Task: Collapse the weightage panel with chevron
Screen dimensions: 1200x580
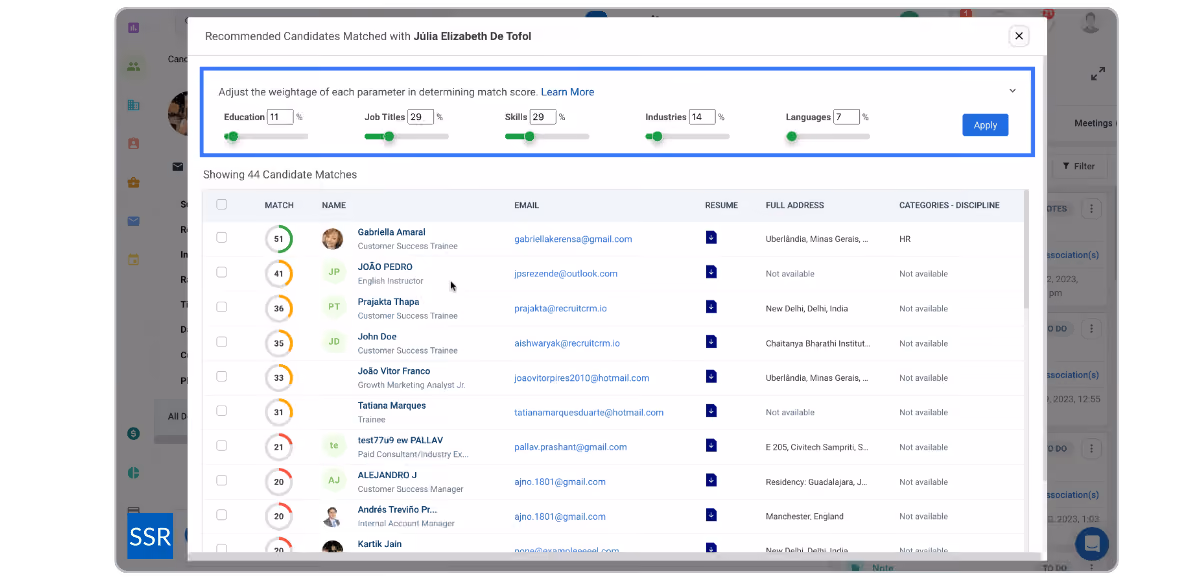Action: pos(1012,91)
